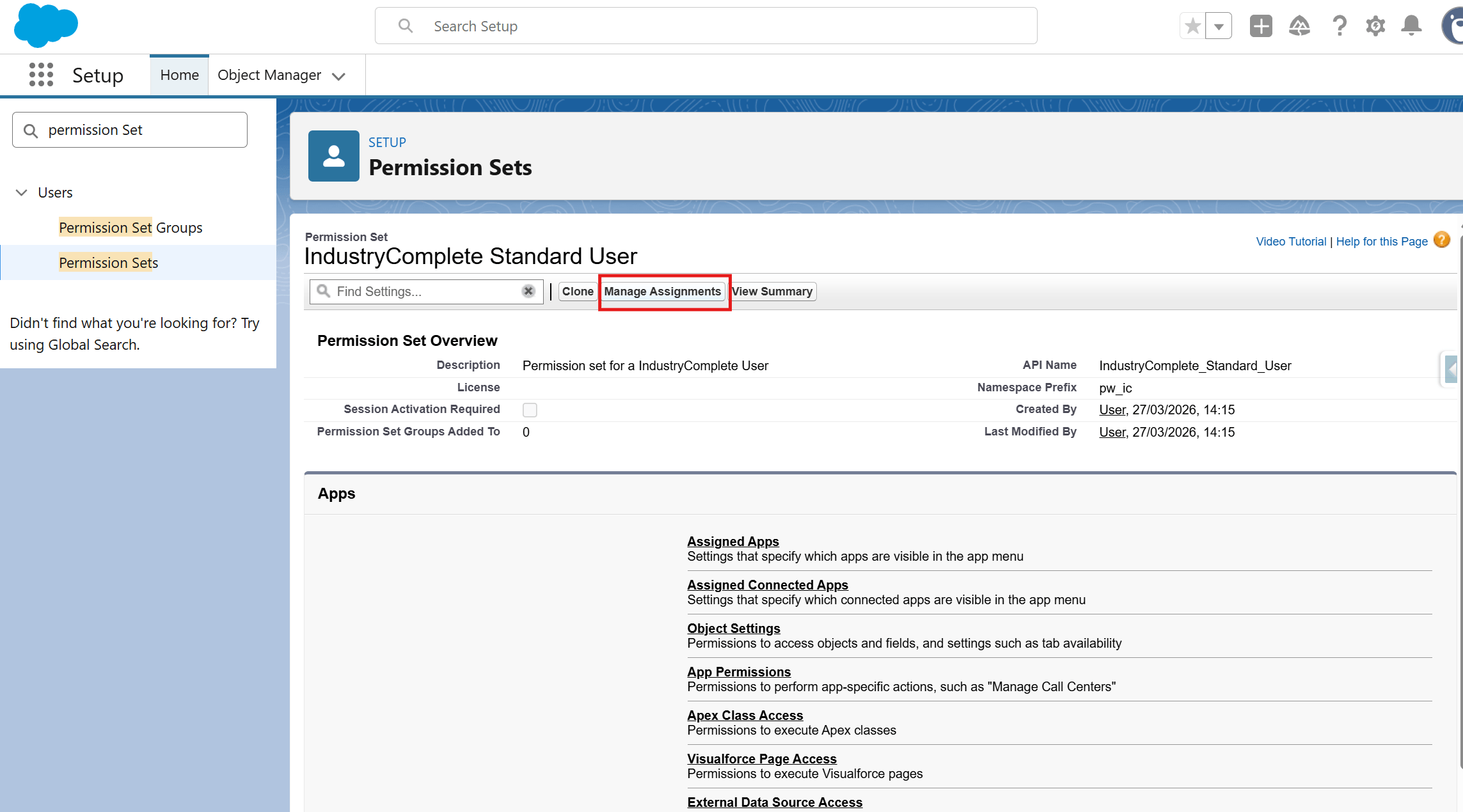Switch to the Object Manager tab
The height and width of the screenshot is (812, 1463).
click(269, 75)
